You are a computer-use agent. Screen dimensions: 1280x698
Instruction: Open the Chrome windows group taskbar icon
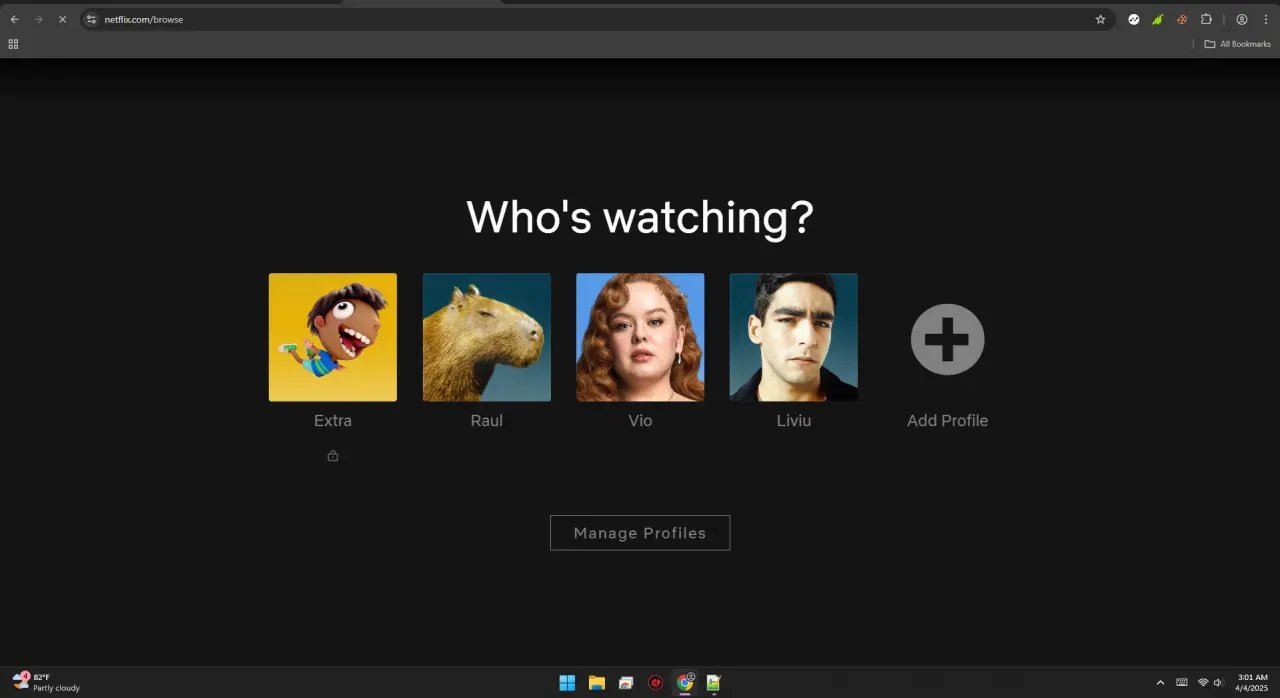coord(626,683)
